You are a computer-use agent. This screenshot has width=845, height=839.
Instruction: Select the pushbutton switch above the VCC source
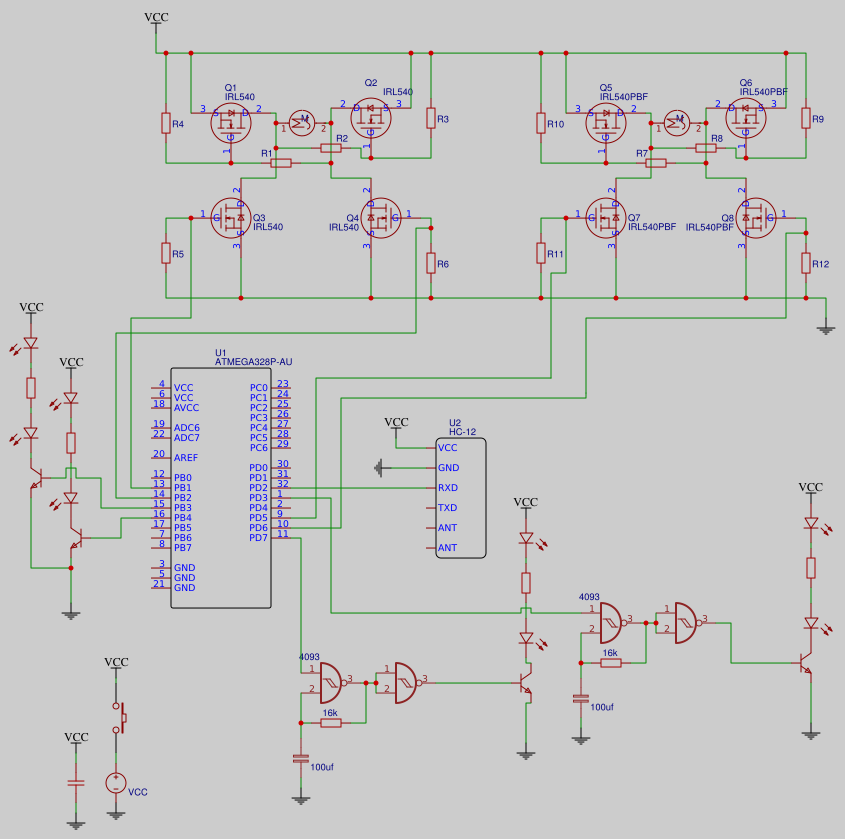(x=122, y=717)
